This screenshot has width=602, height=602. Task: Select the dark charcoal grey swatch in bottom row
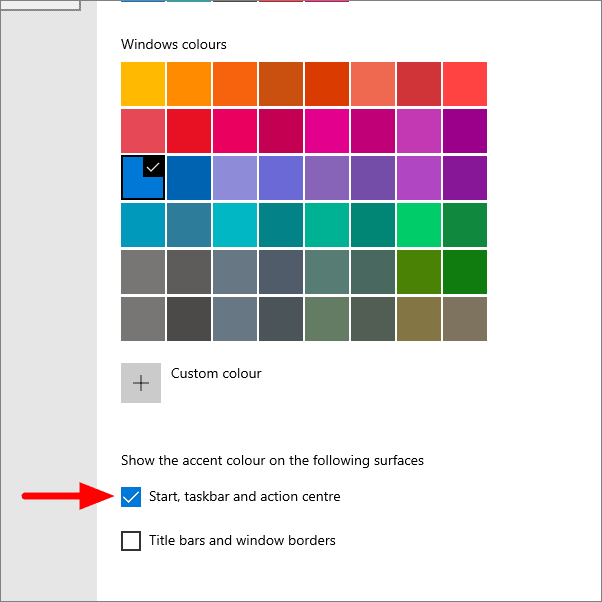189,319
